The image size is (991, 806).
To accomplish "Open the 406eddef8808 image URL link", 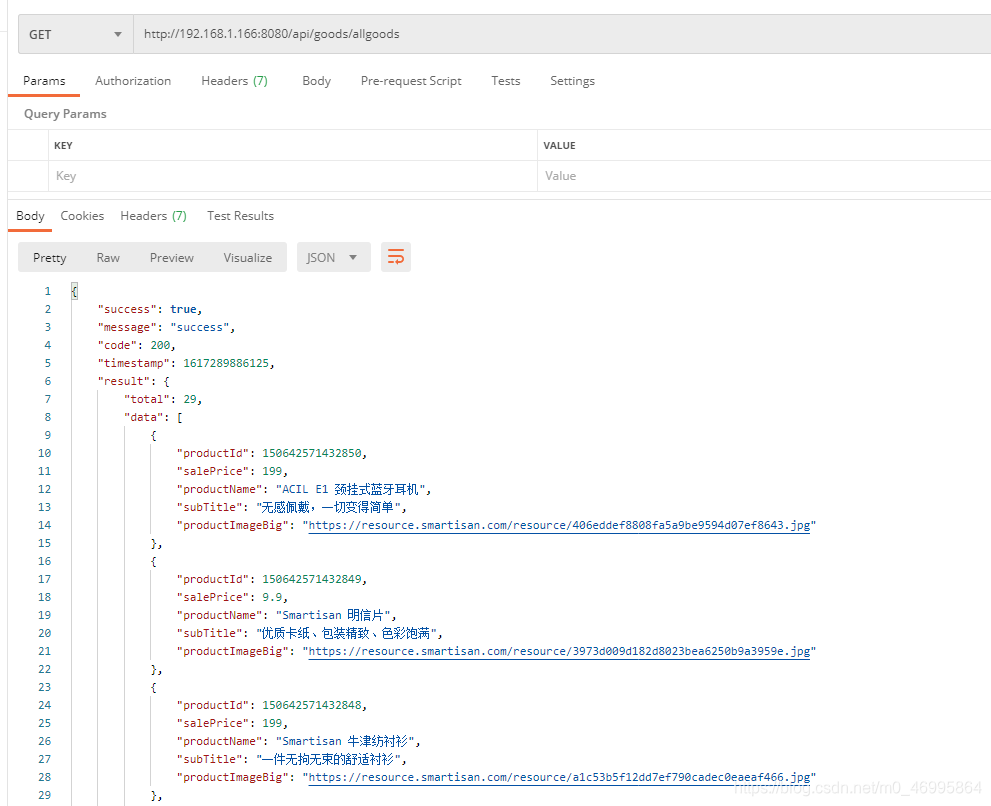I will coord(559,525).
